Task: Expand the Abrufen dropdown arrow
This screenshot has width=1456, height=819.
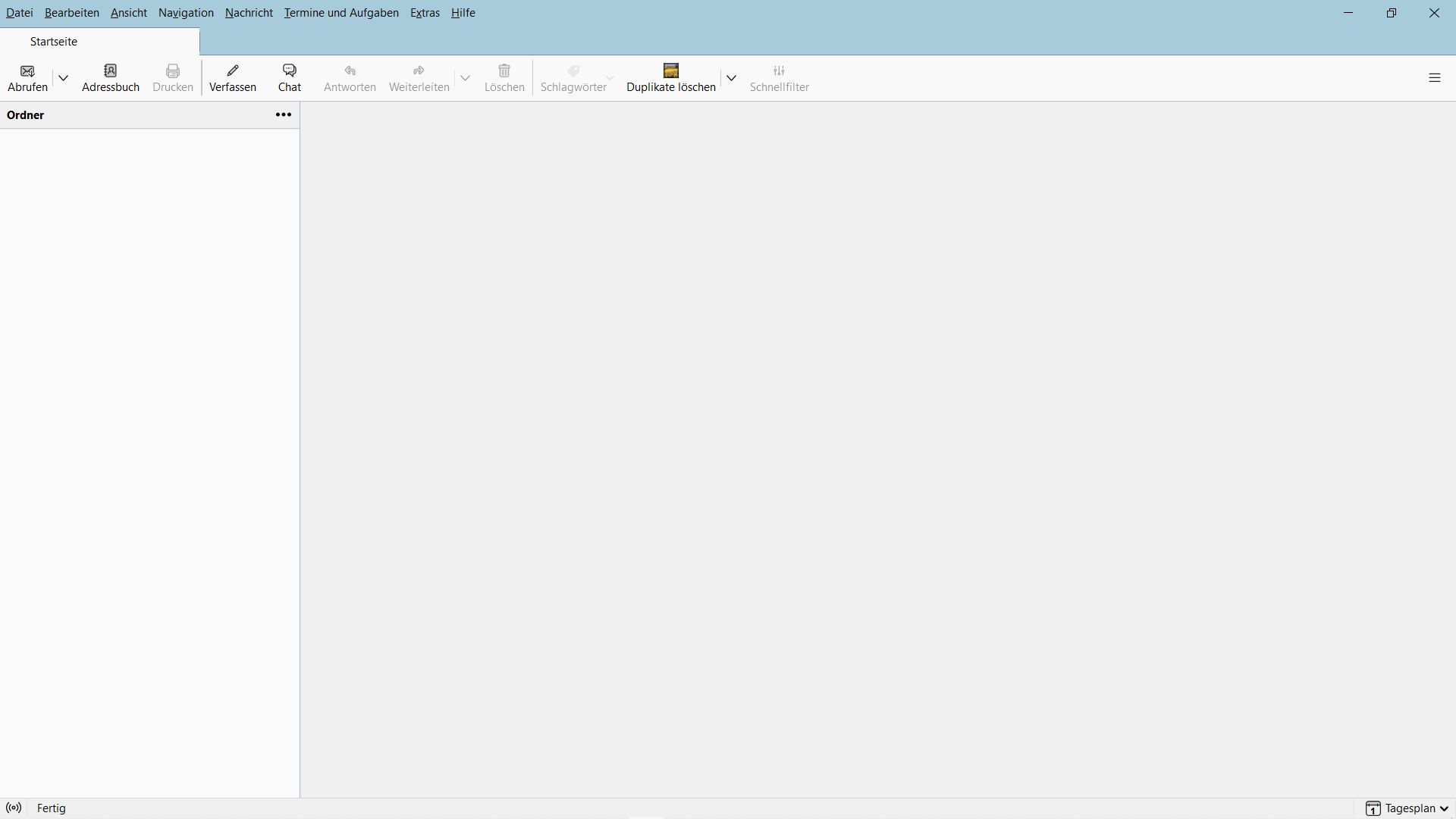Action: click(x=64, y=78)
